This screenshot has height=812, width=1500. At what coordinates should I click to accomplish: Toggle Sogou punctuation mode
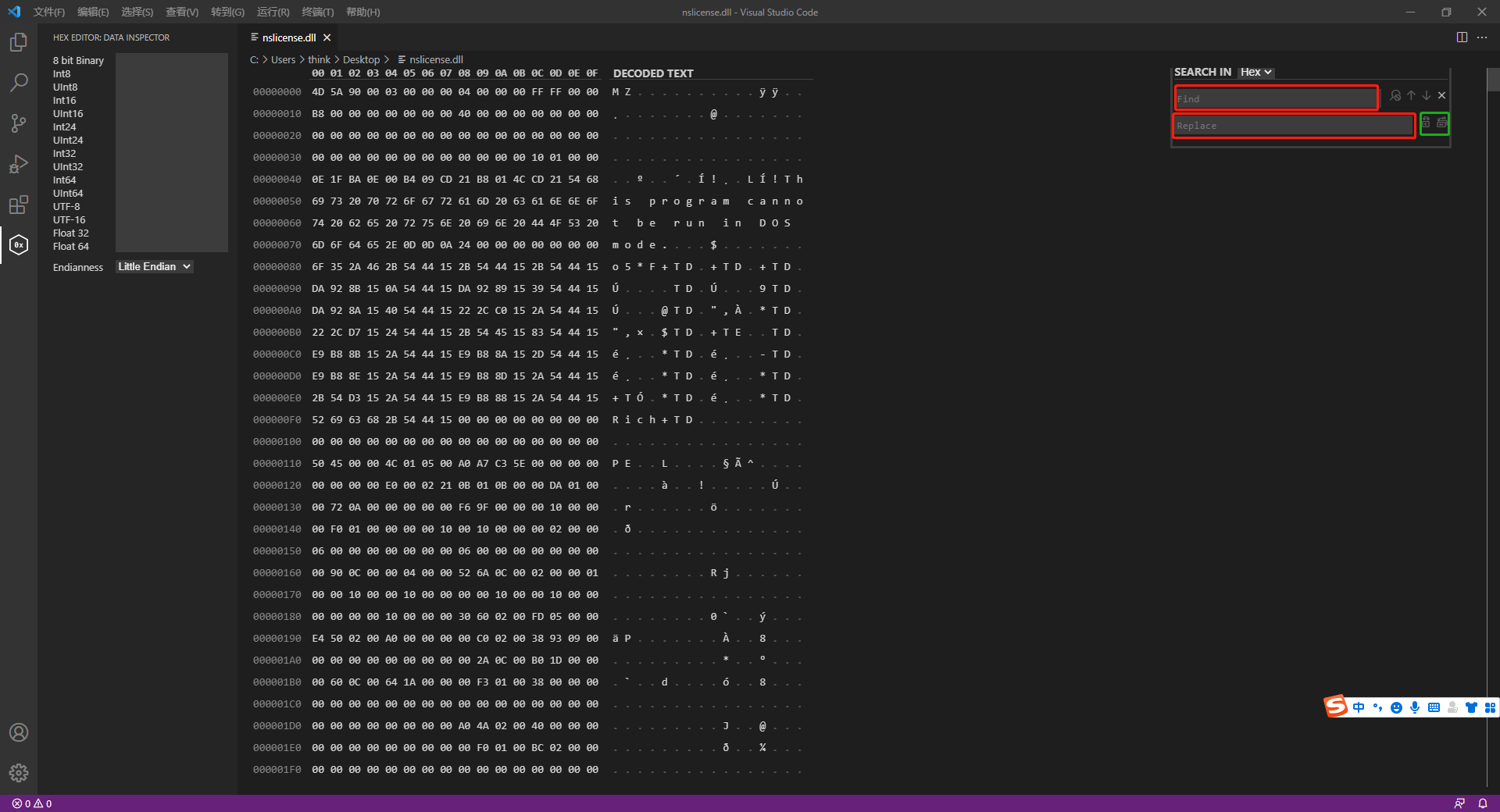[x=1377, y=707]
